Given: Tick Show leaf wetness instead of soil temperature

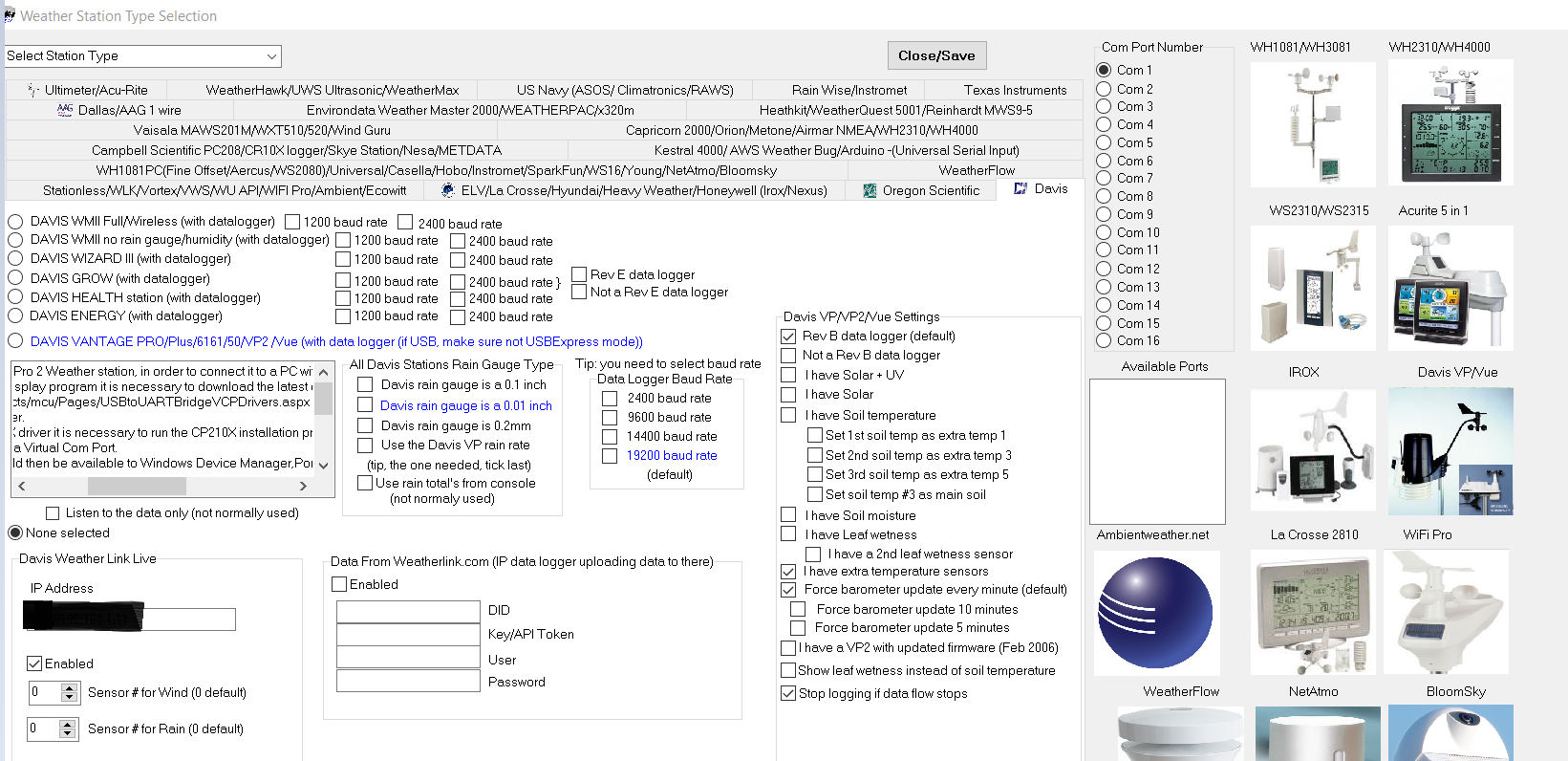Looking at the screenshot, I should click(788, 670).
